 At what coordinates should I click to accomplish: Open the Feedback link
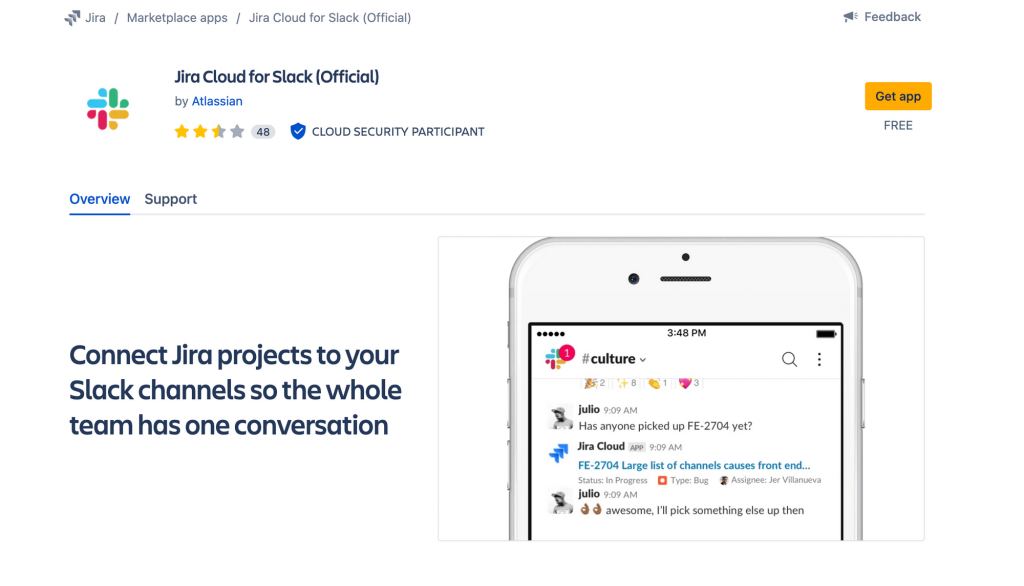[892, 17]
